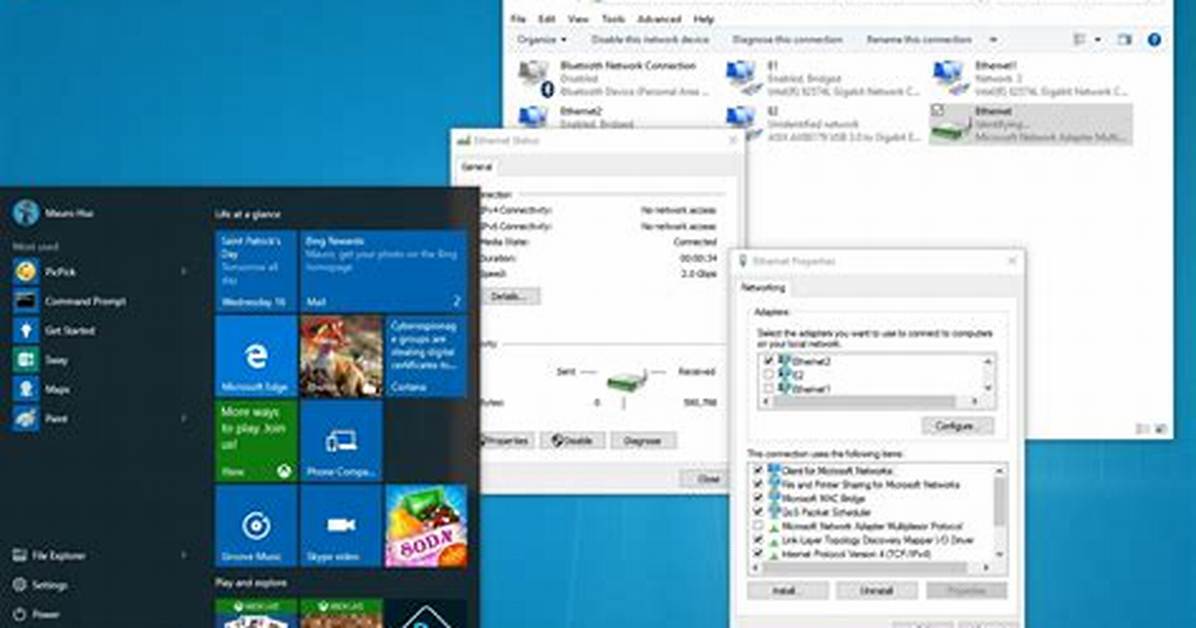Check the Ethernet1 adapter checkbox
The image size is (1196, 628).
click(768, 388)
